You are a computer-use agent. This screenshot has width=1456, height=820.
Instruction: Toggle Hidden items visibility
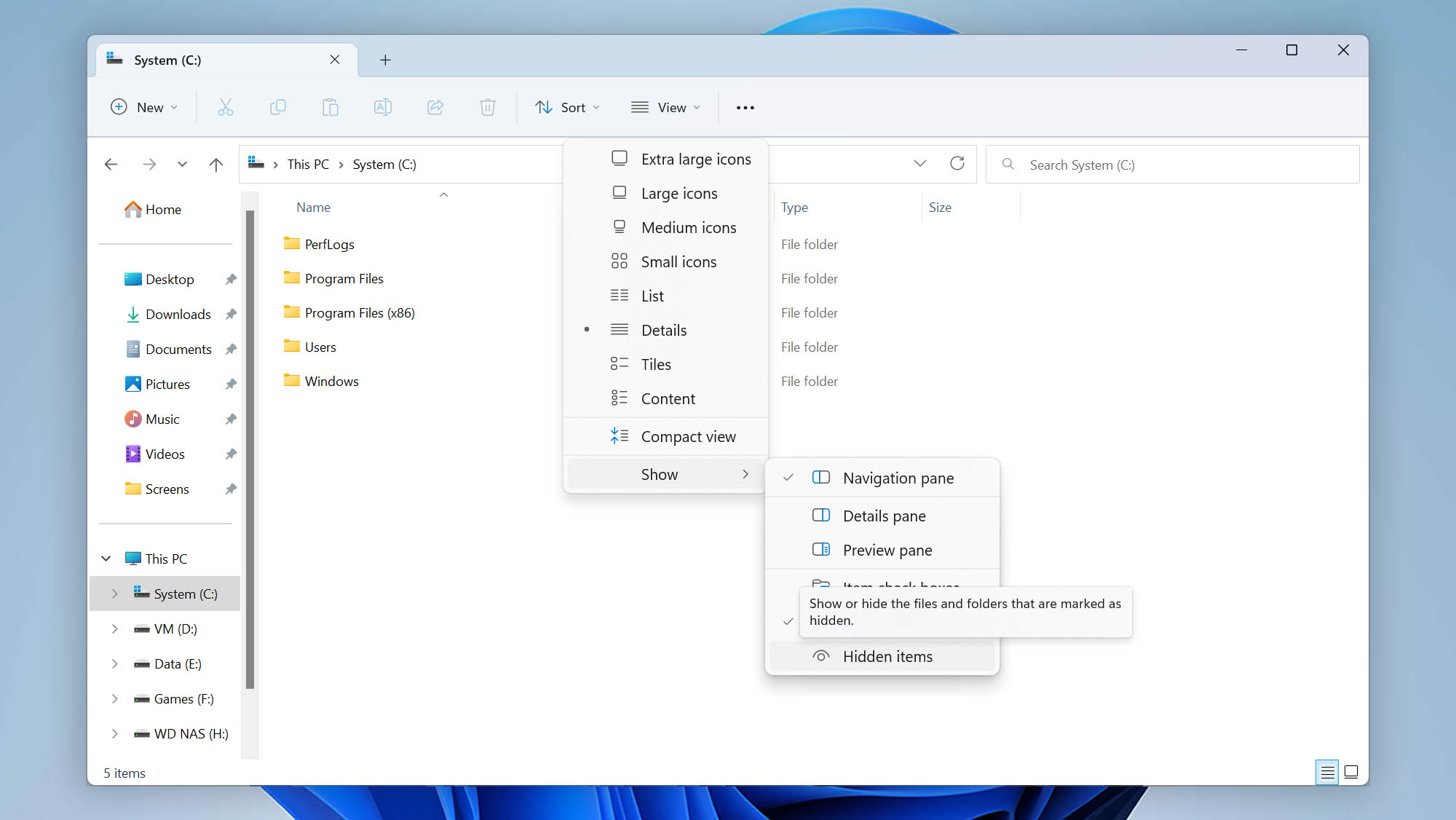[x=882, y=657]
